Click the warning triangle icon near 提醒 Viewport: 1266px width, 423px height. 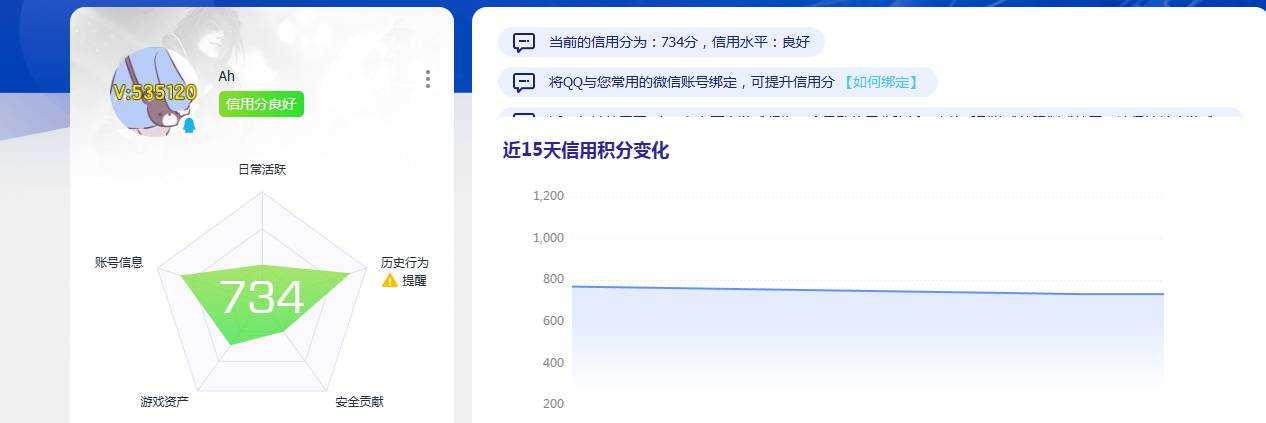pos(390,281)
